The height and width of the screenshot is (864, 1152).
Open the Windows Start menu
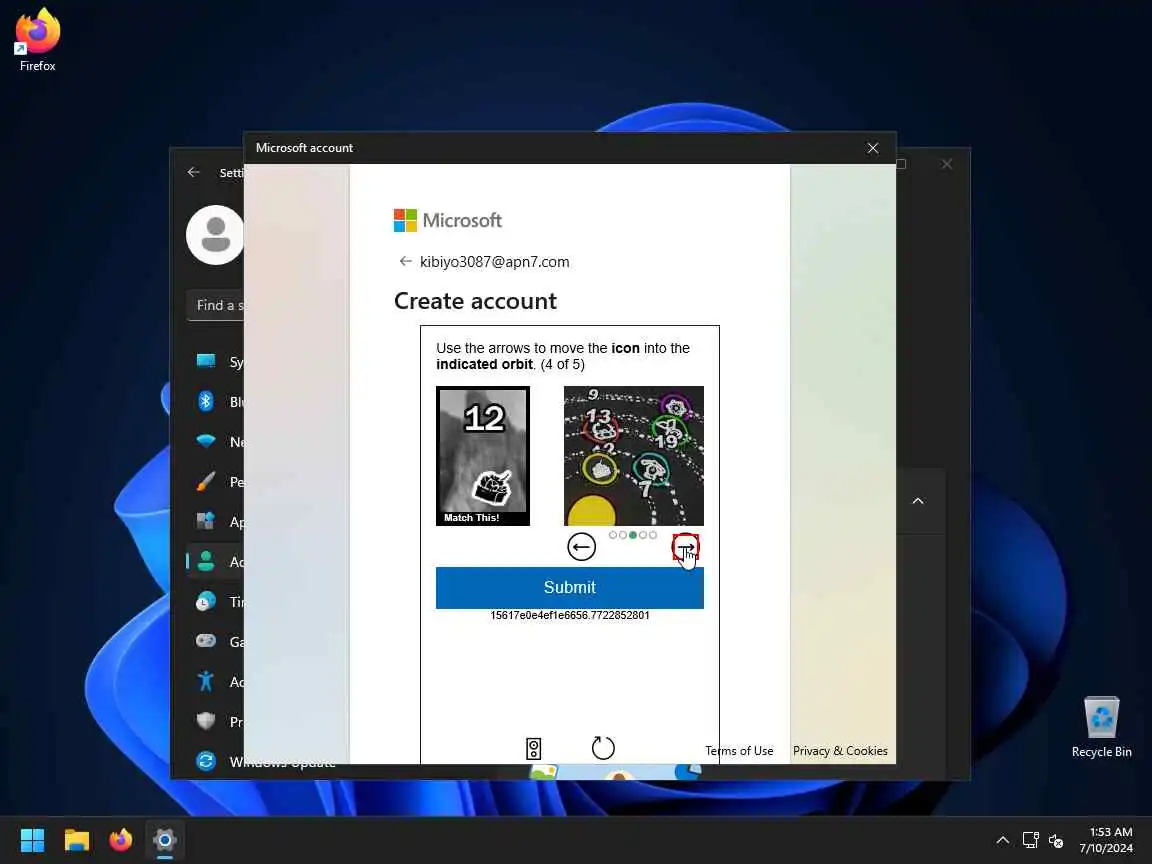32,840
